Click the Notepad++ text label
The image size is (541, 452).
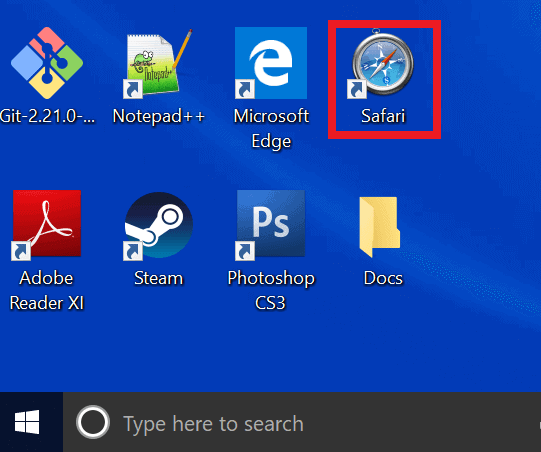point(159,116)
